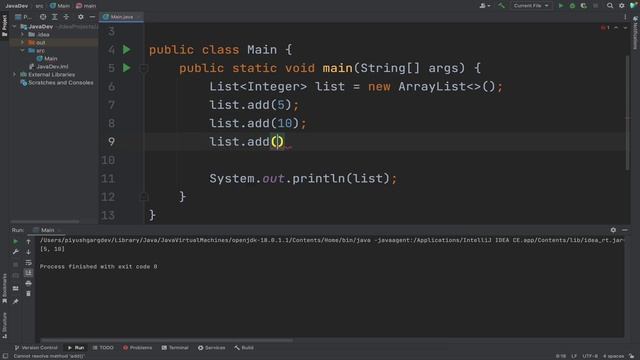The height and width of the screenshot is (360, 640).
Task: Hide the Run panel with minus icon
Action: click(x=625, y=230)
